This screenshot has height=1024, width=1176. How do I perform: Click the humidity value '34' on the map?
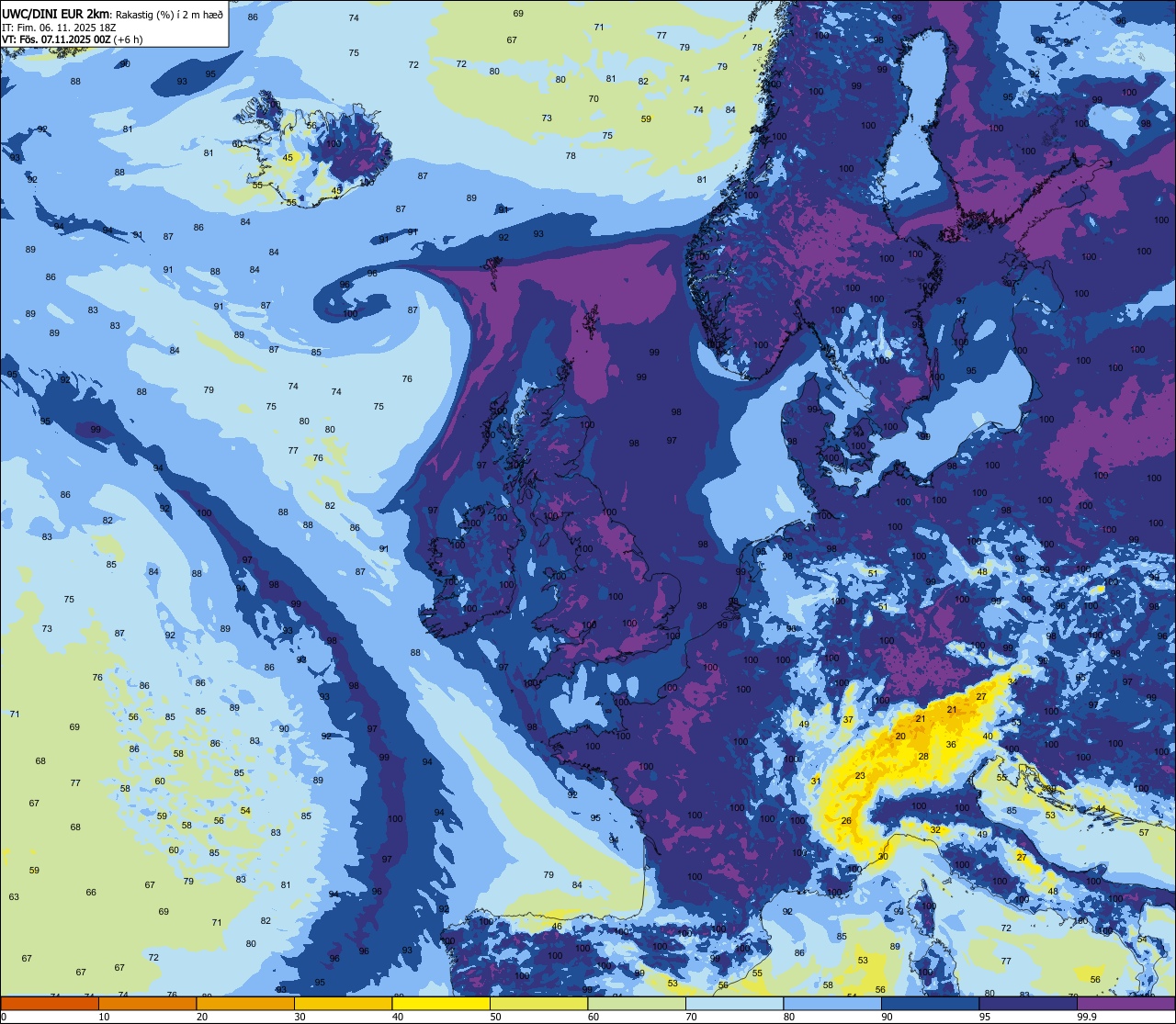tap(1012, 681)
